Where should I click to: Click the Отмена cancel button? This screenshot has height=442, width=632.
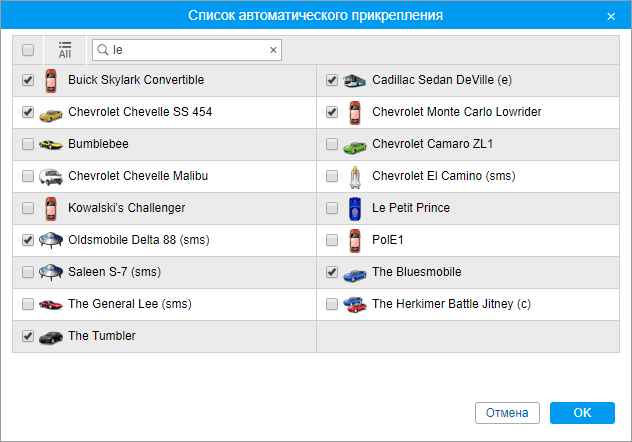coord(507,412)
